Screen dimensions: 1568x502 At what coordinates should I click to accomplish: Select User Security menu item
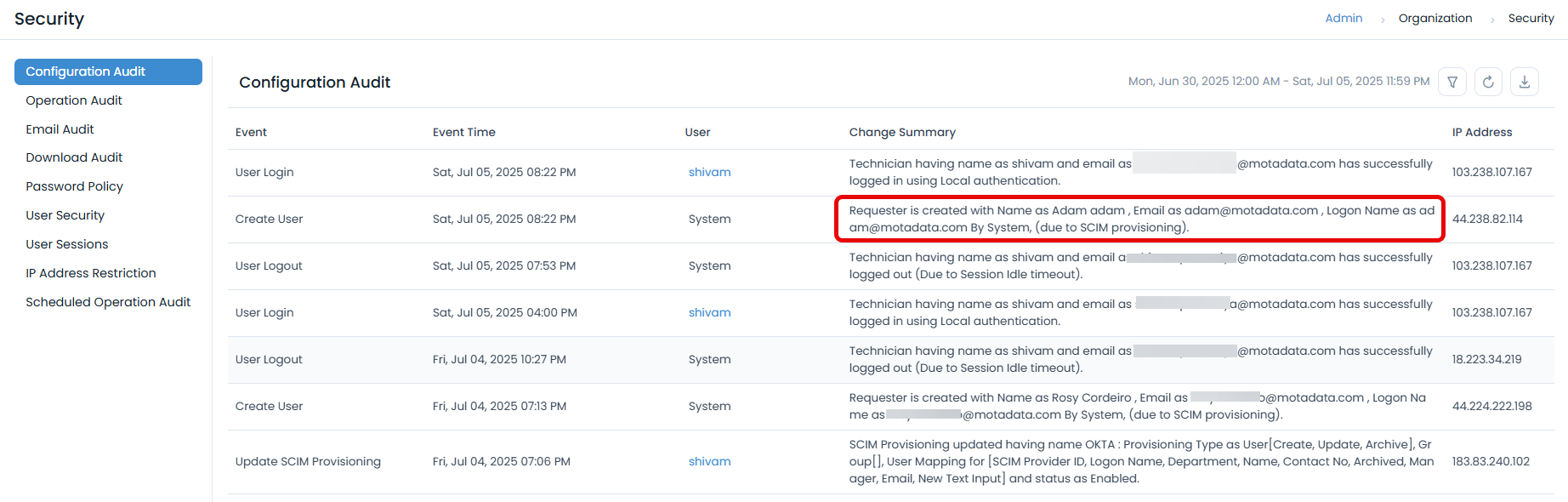pyautogui.click(x=65, y=215)
